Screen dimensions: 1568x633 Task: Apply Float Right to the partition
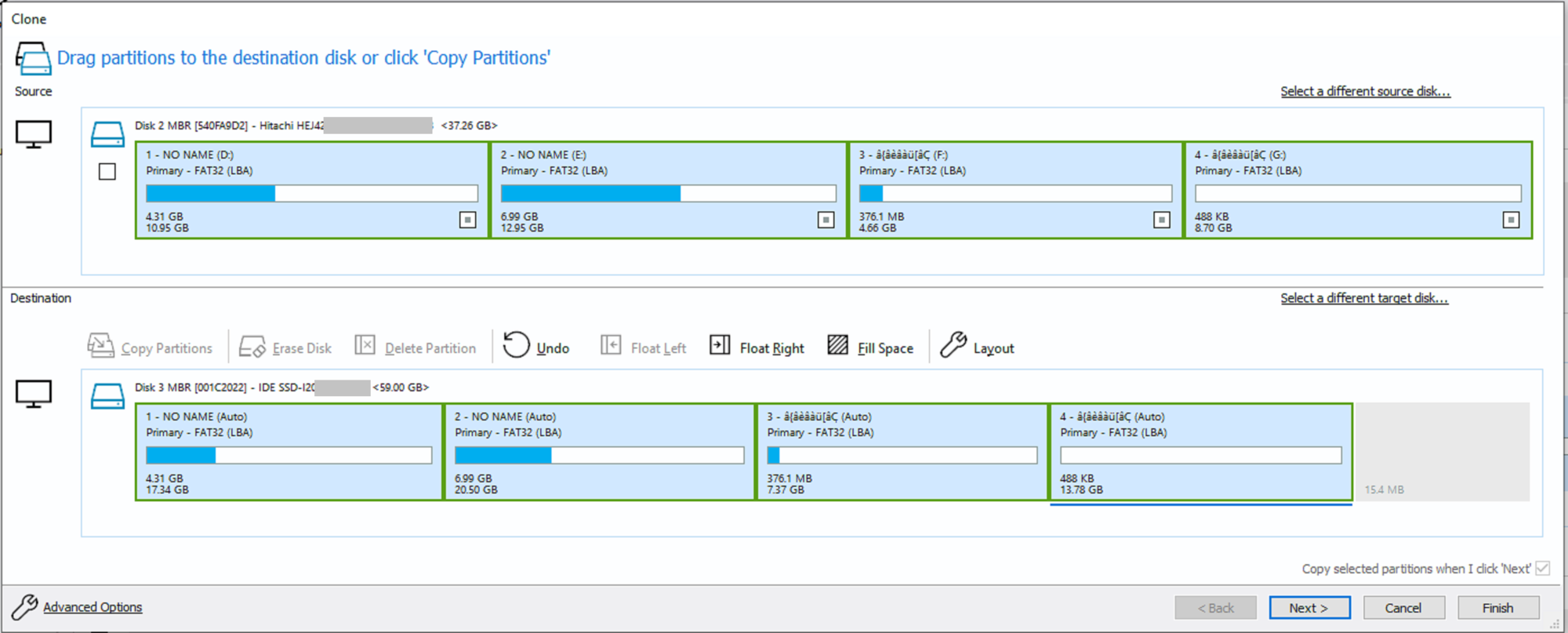point(720,345)
